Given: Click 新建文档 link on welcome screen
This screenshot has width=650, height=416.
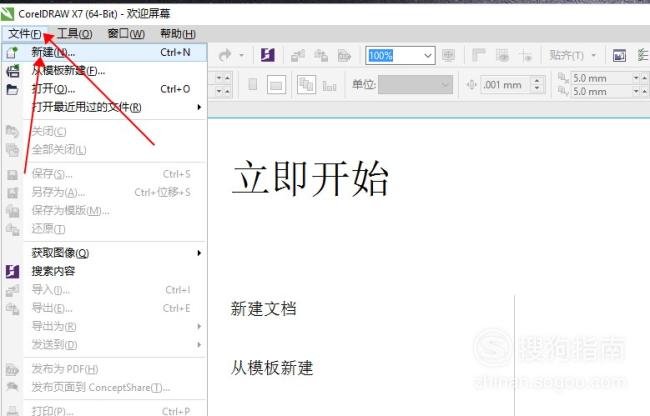Looking at the screenshot, I should point(263,309).
